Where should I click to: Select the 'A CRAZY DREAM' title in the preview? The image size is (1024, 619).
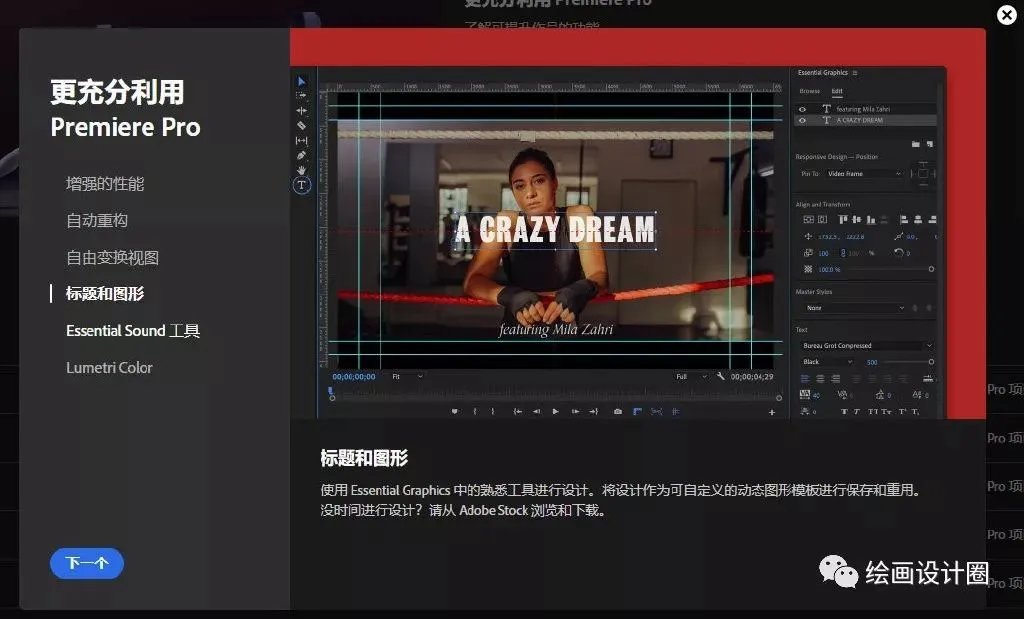click(x=555, y=229)
